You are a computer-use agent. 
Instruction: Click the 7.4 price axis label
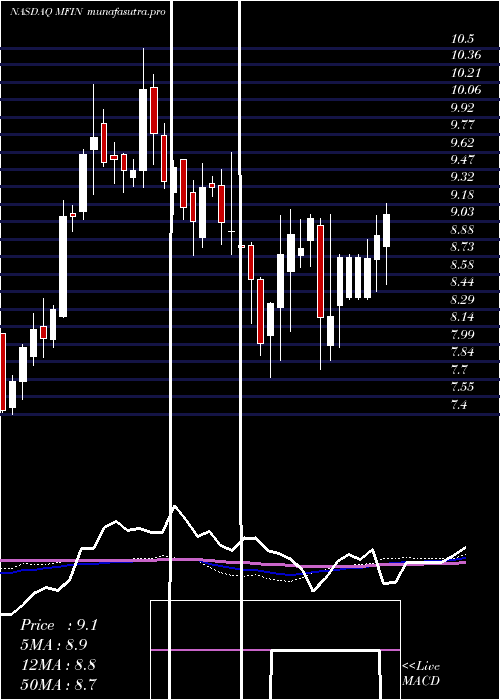coord(459,404)
